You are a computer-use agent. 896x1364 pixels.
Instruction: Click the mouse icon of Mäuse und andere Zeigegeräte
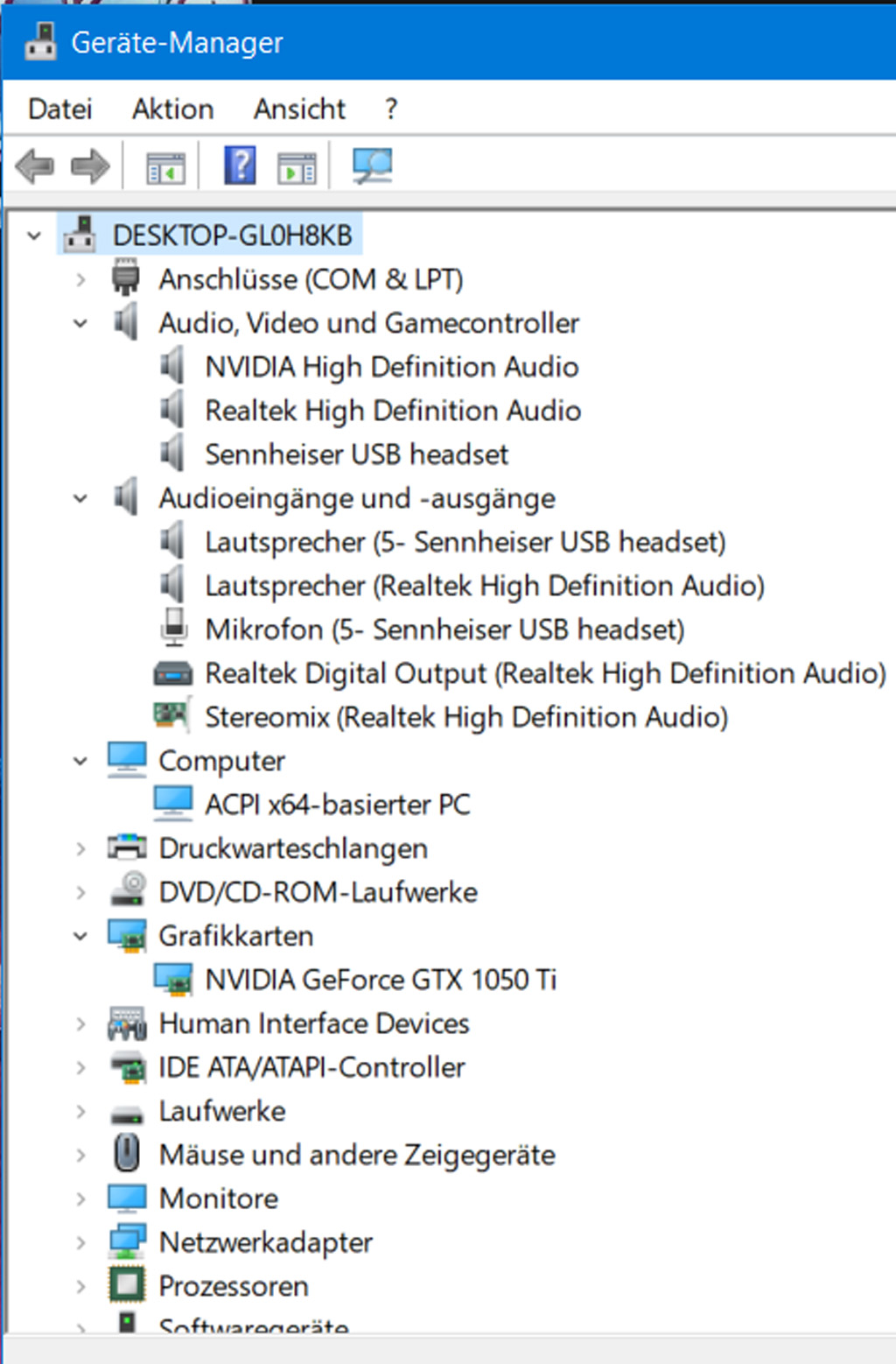(127, 1153)
